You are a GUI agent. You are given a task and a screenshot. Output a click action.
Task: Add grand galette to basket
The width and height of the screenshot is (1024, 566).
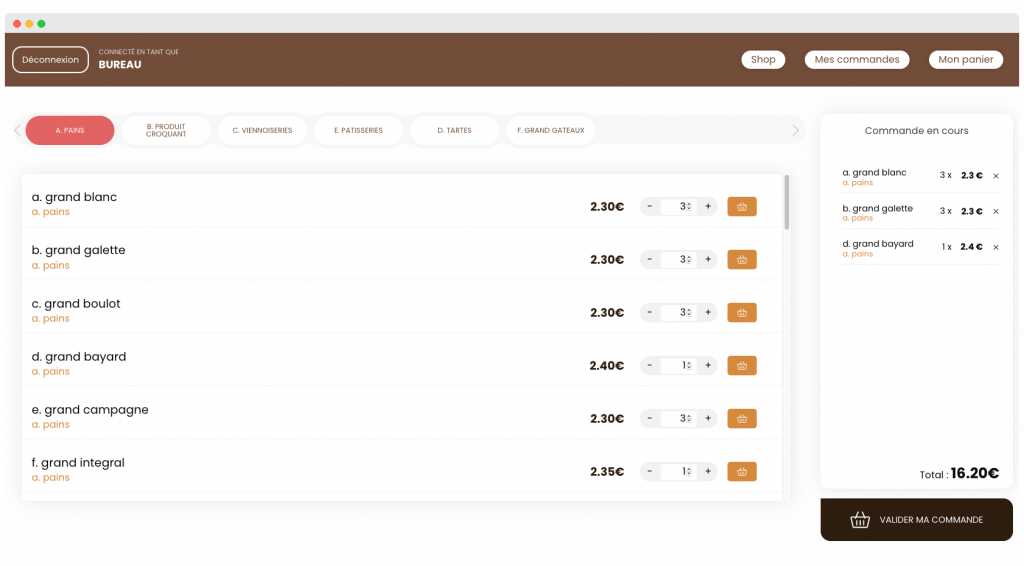point(742,259)
